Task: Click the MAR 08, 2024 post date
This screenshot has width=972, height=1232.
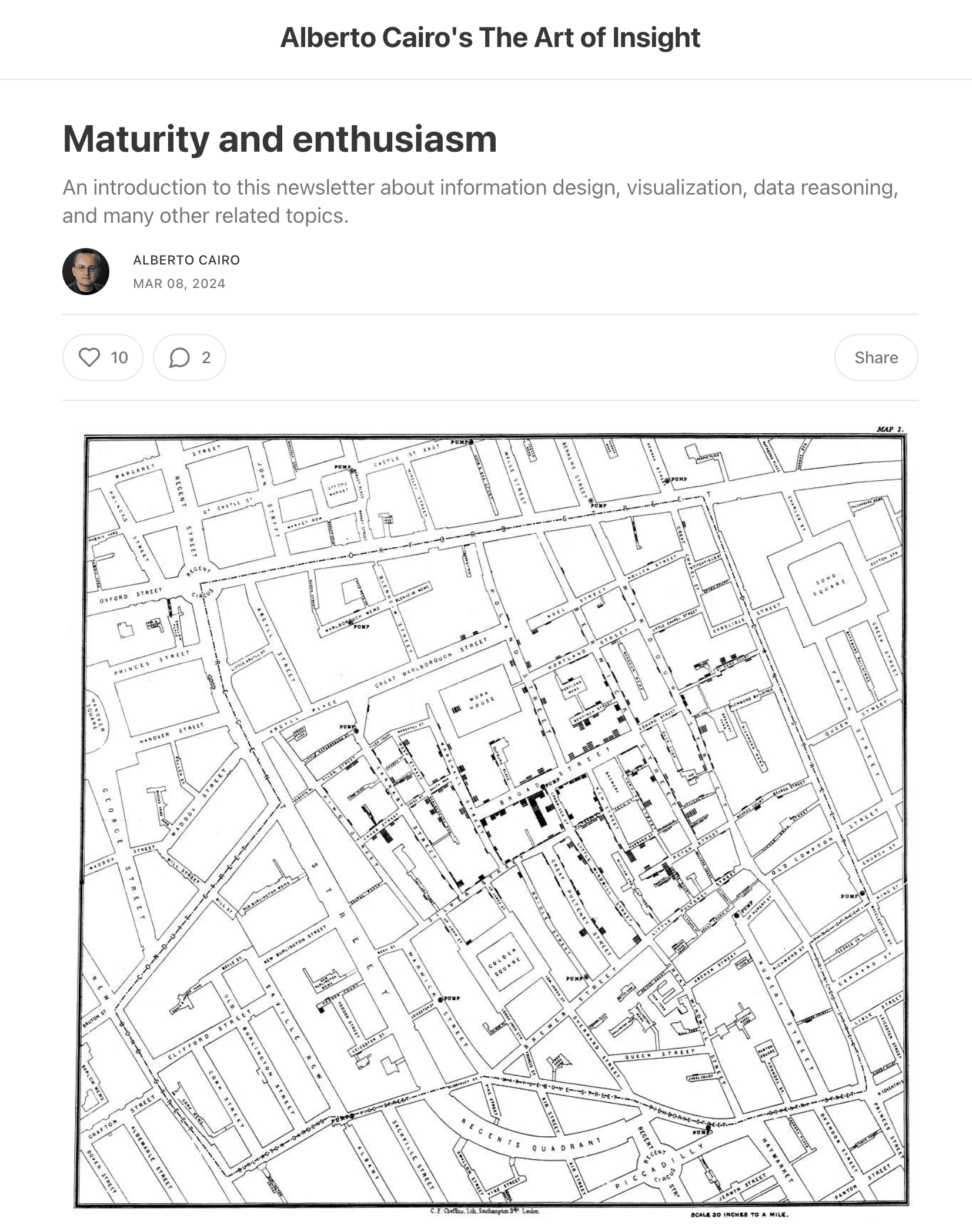Action: click(x=179, y=283)
